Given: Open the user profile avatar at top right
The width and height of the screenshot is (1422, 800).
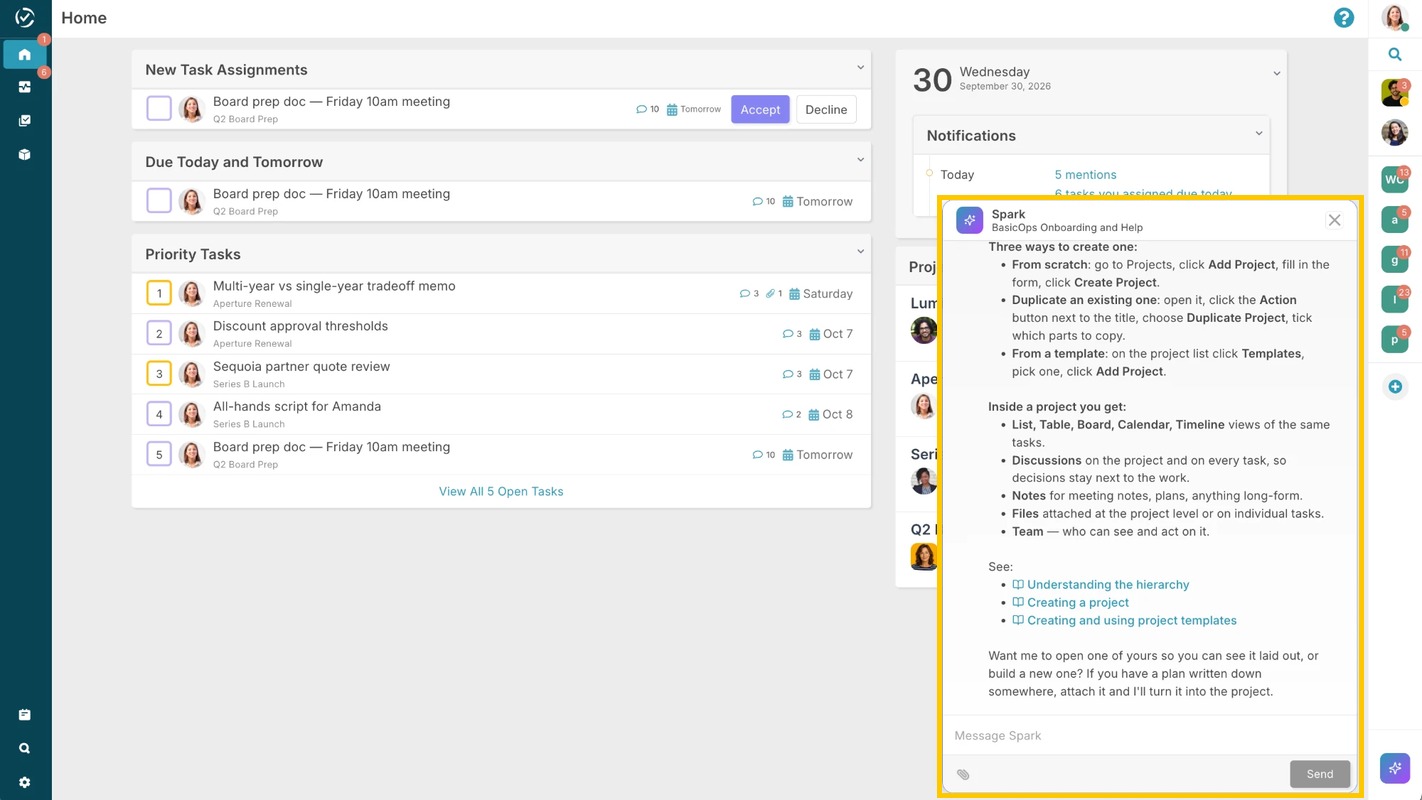Looking at the screenshot, I should pyautogui.click(x=1395, y=18).
